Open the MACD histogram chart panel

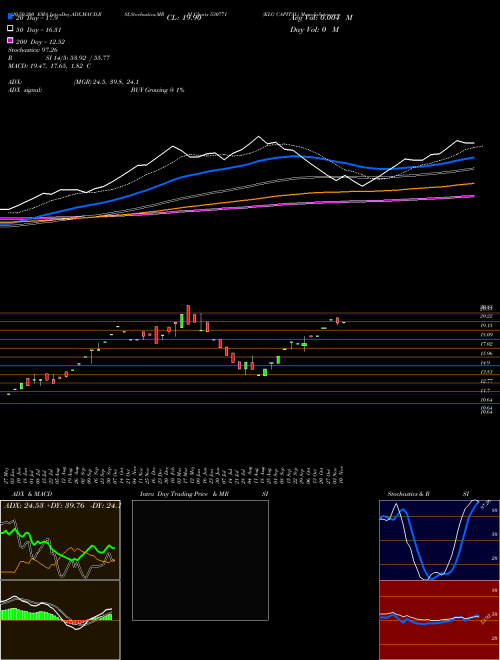coord(60,620)
